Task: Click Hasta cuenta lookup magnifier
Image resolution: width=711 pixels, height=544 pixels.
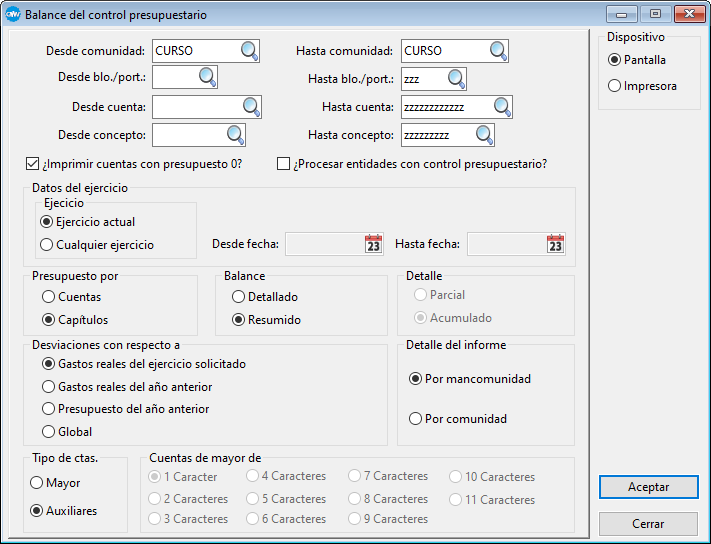Action: click(501, 107)
